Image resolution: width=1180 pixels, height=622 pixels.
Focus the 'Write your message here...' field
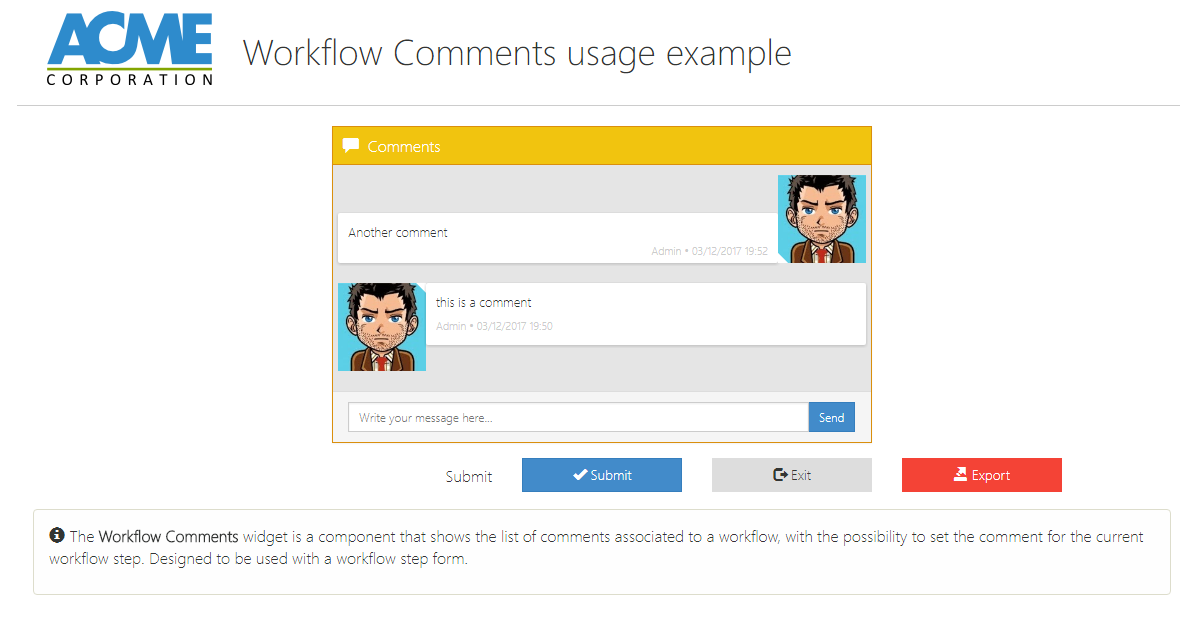[x=578, y=418]
